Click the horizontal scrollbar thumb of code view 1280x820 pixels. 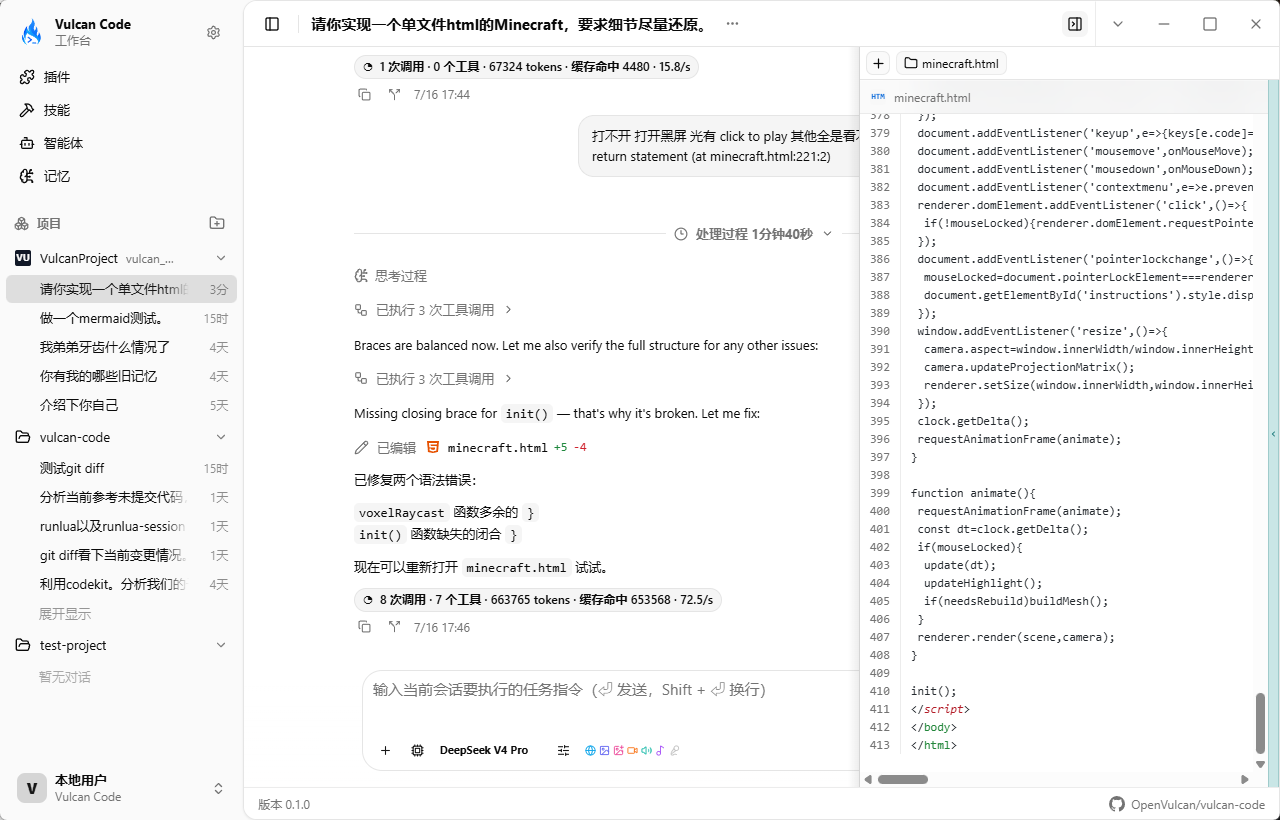click(902, 779)
